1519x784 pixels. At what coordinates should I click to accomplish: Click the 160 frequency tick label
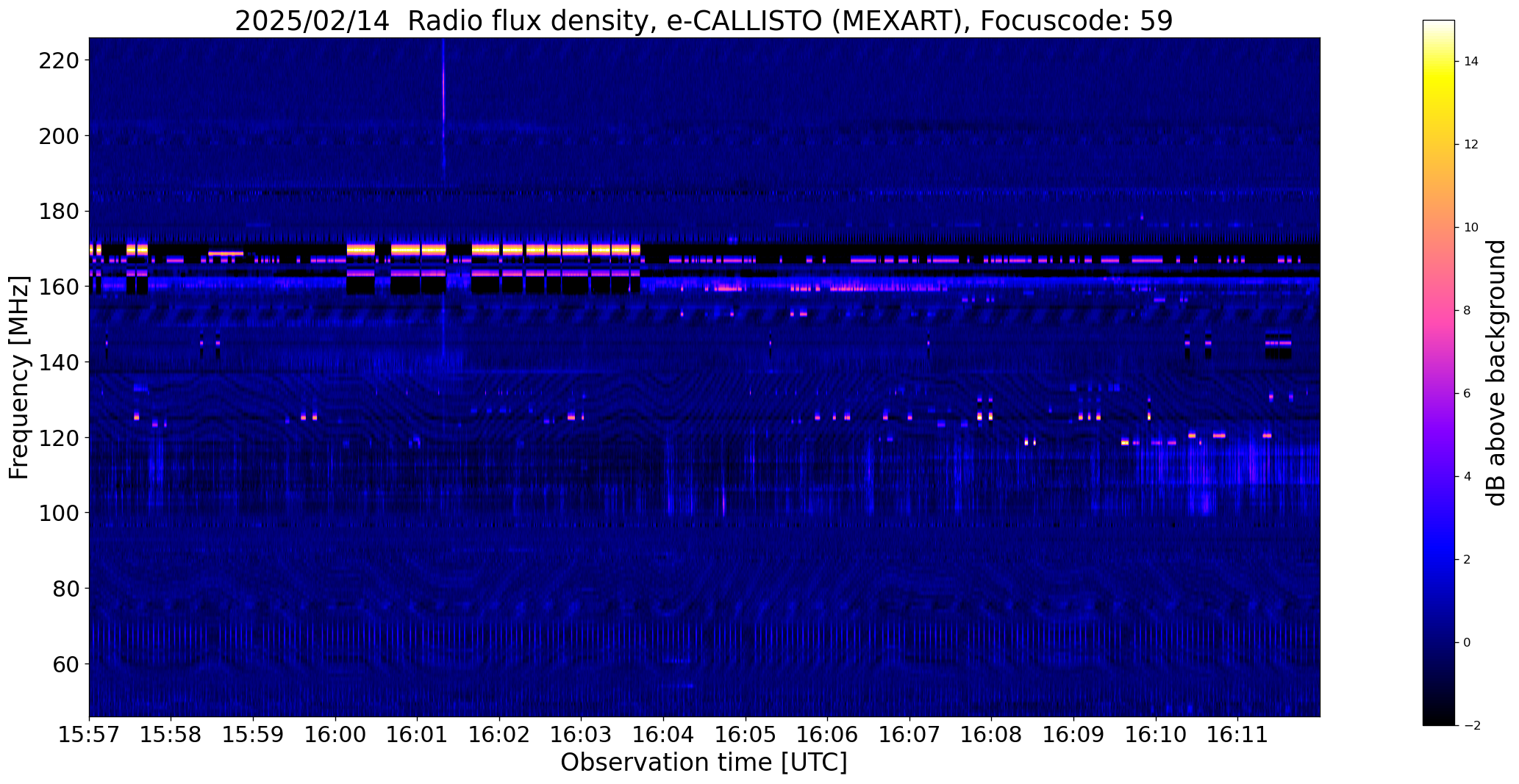58,287
